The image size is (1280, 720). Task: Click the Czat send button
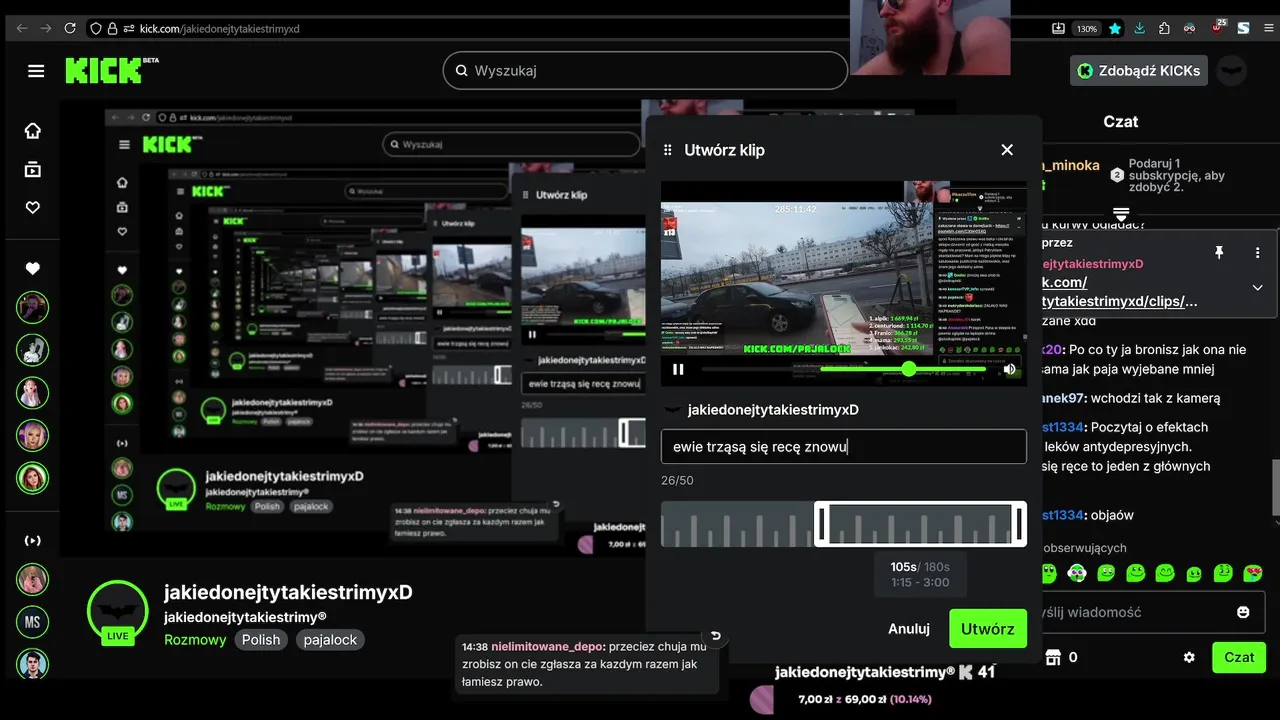pyautogui.click(x=1239, y=657)
